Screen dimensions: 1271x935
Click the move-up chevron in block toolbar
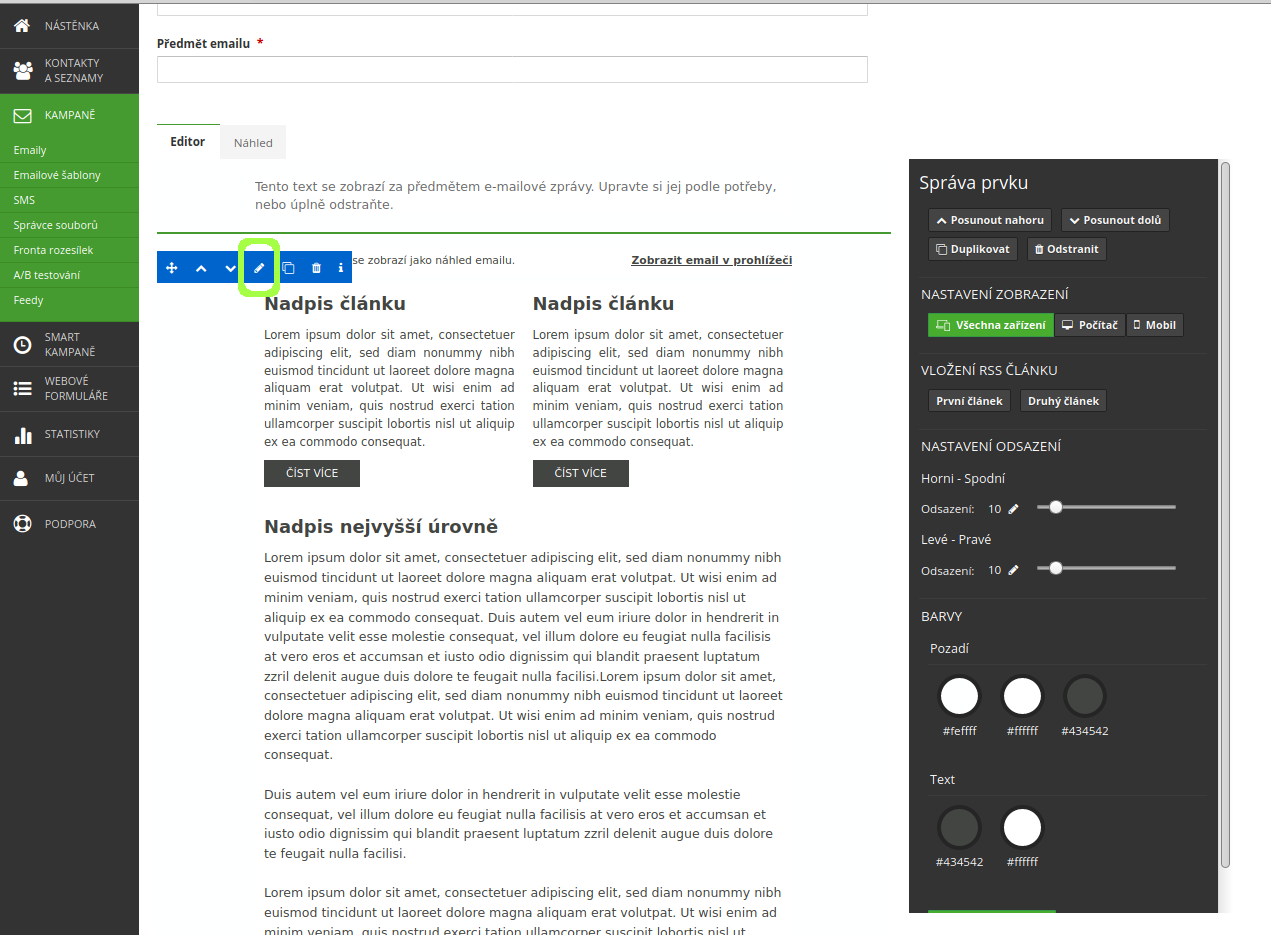(x=201, y=268)
